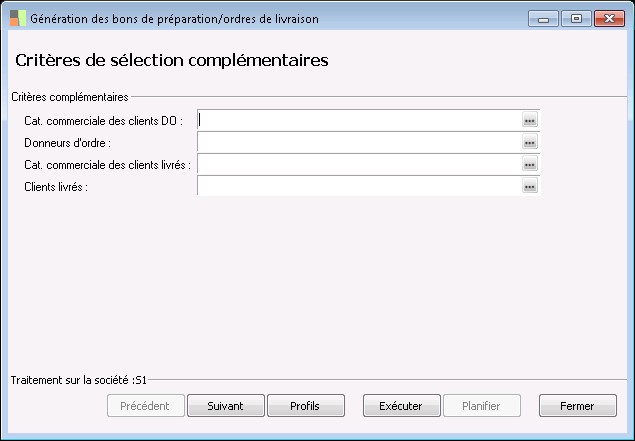The width and height of the screenshot is (635, 441).
Task: Focus the Cat. commerciale des clients DO field
Action: (x=359, y=120)
